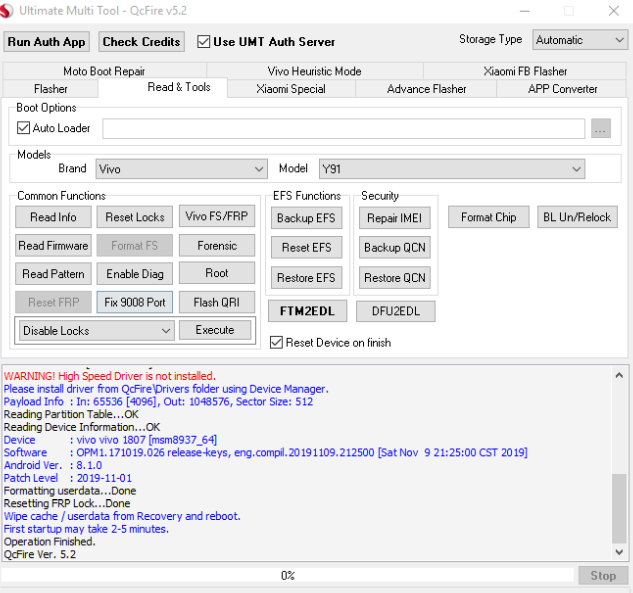Click Read Pattern button

(53, 274)
